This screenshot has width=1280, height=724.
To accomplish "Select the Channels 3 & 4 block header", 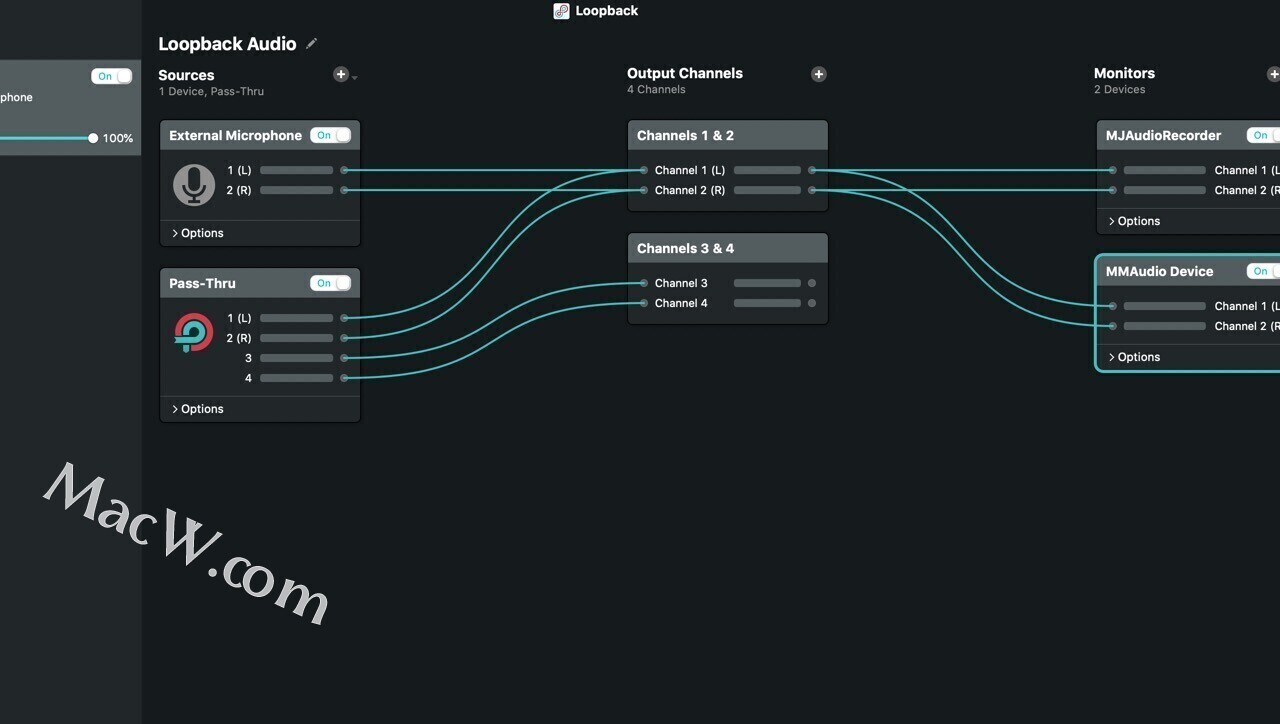I will pos(728,248).
